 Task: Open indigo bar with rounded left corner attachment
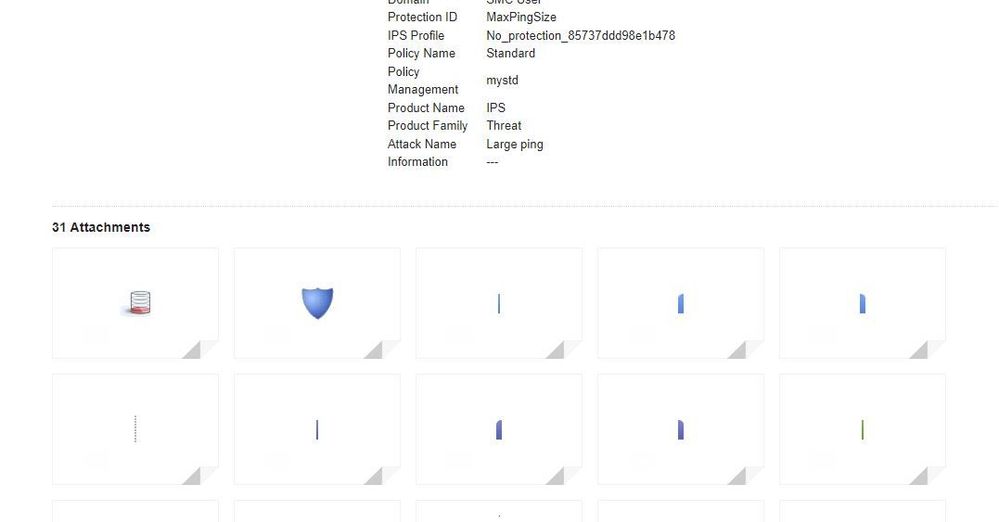click(x=499, y=430)
